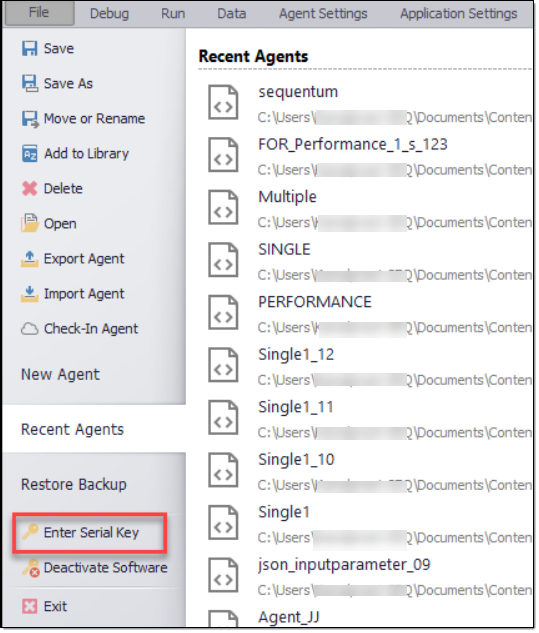The image size is (539, 633).
Task: Switch to the Agent Settings tab
Action: pyautogui.click(x=323, y=14)
